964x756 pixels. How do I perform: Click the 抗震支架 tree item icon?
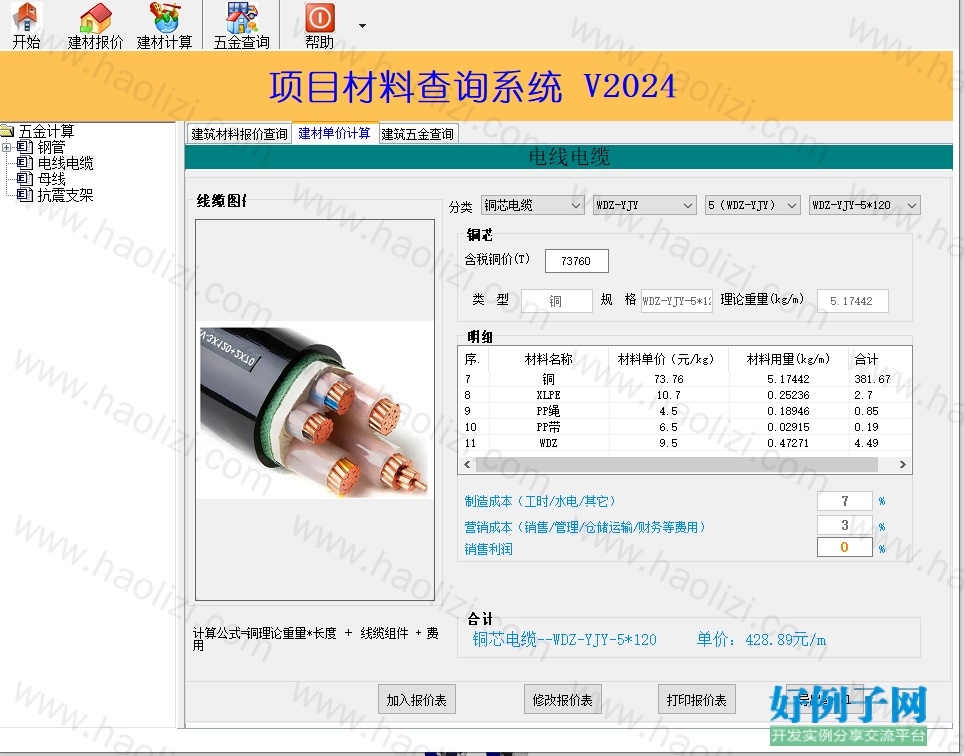coord(25,195)
